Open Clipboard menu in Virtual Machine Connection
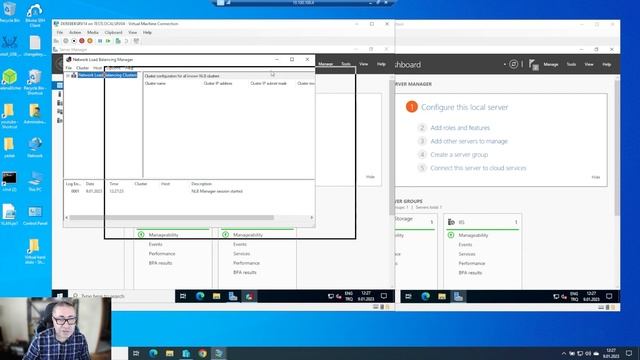The image size is (640, 360). [113, 32]
